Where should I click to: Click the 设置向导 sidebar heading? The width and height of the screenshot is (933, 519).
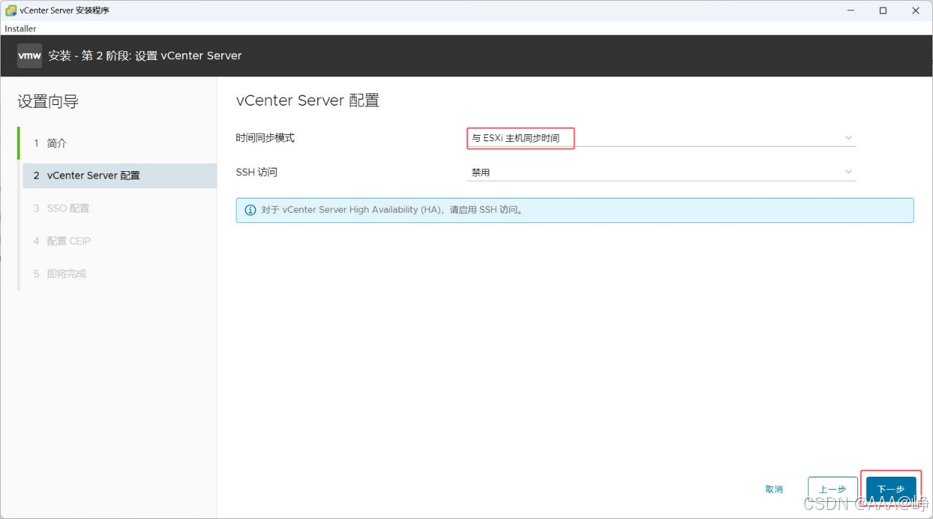pyautogui.click(x=48, y=102)
